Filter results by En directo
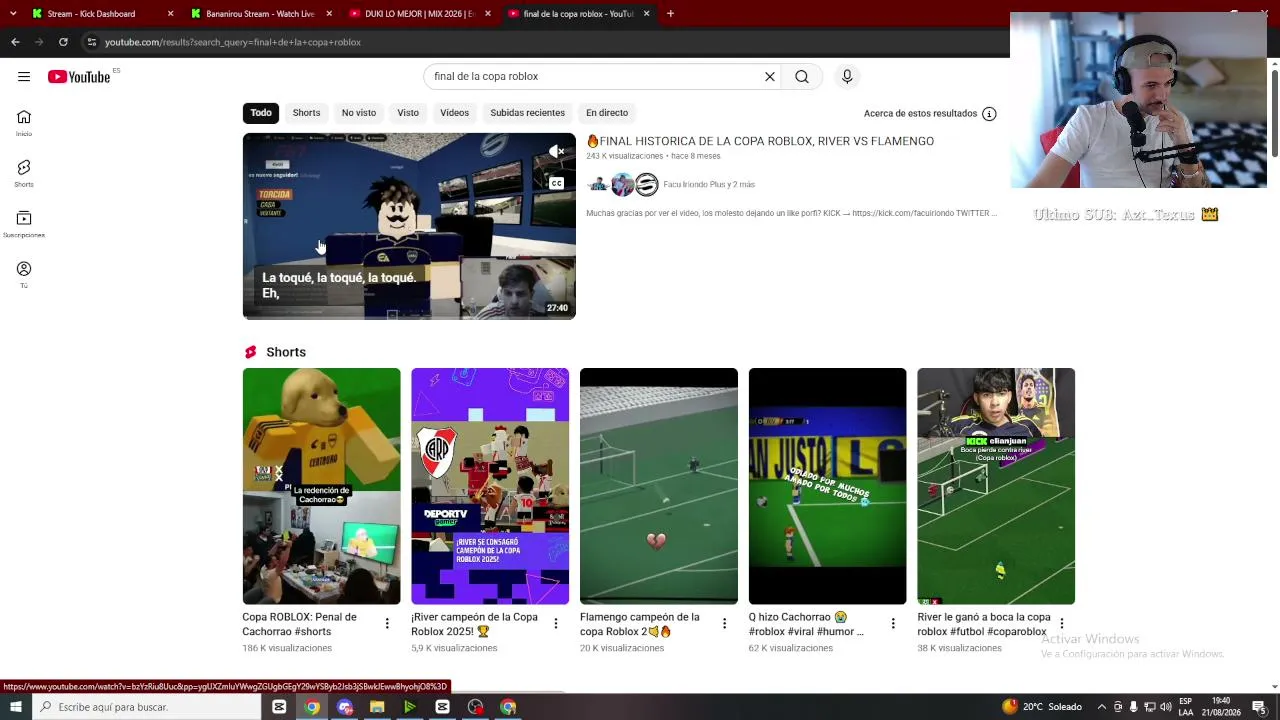 tap(607, 113)
